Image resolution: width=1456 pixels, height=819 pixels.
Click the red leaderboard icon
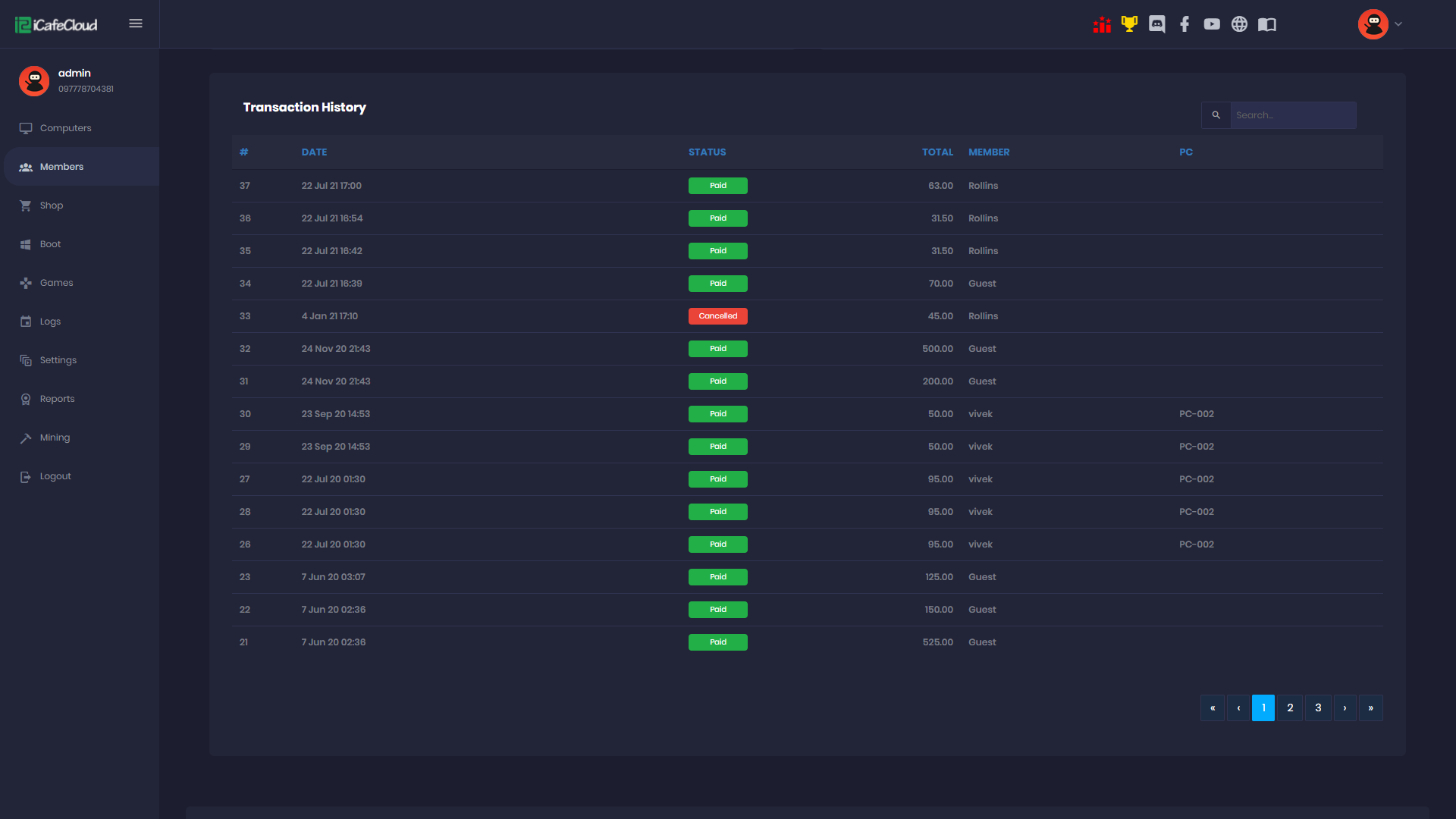tap(1102, 24)
